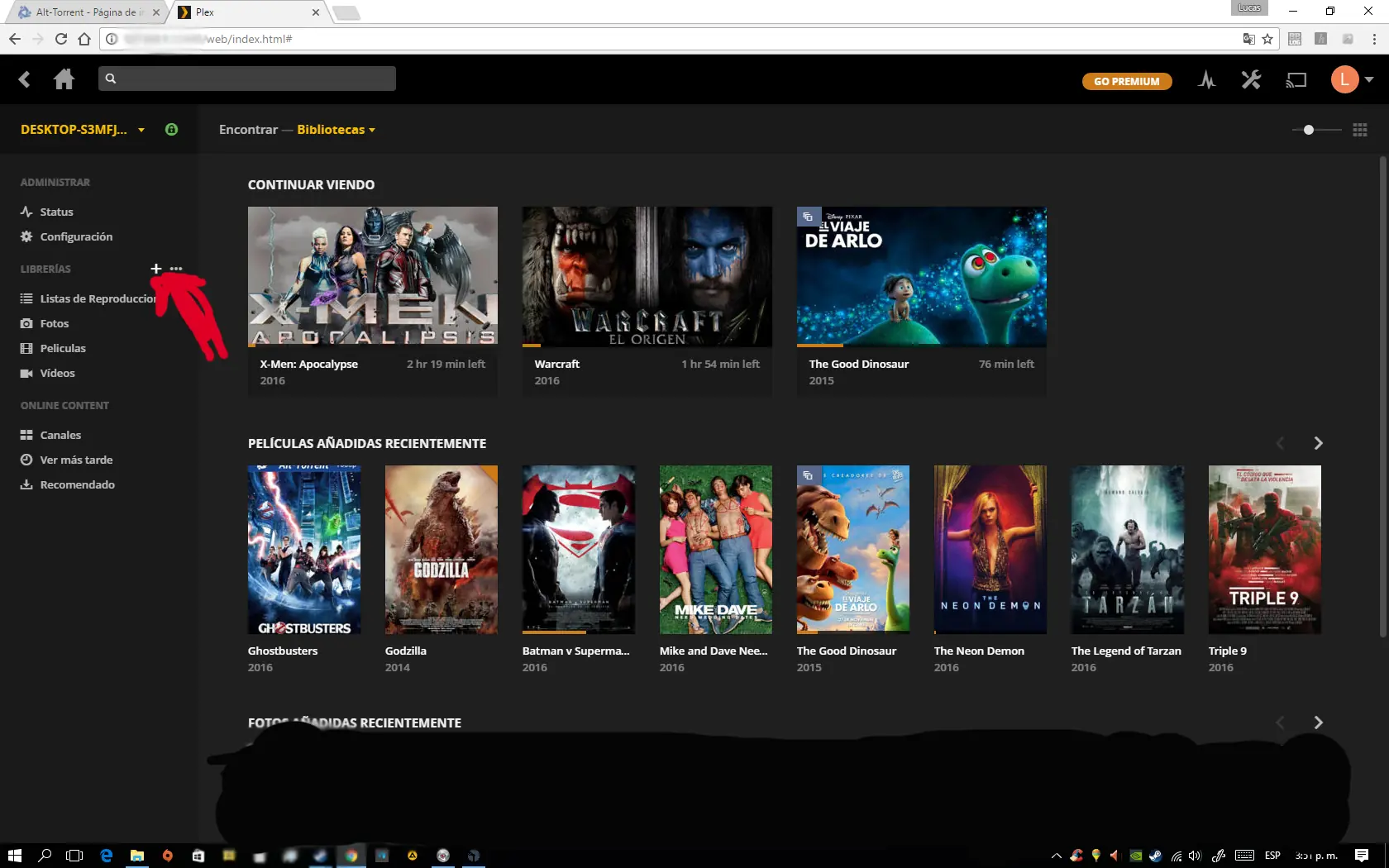Expand the Bibliotecas dropdown
The image size is (1389, 868).
pyautogui.click(x=337, y=130)
